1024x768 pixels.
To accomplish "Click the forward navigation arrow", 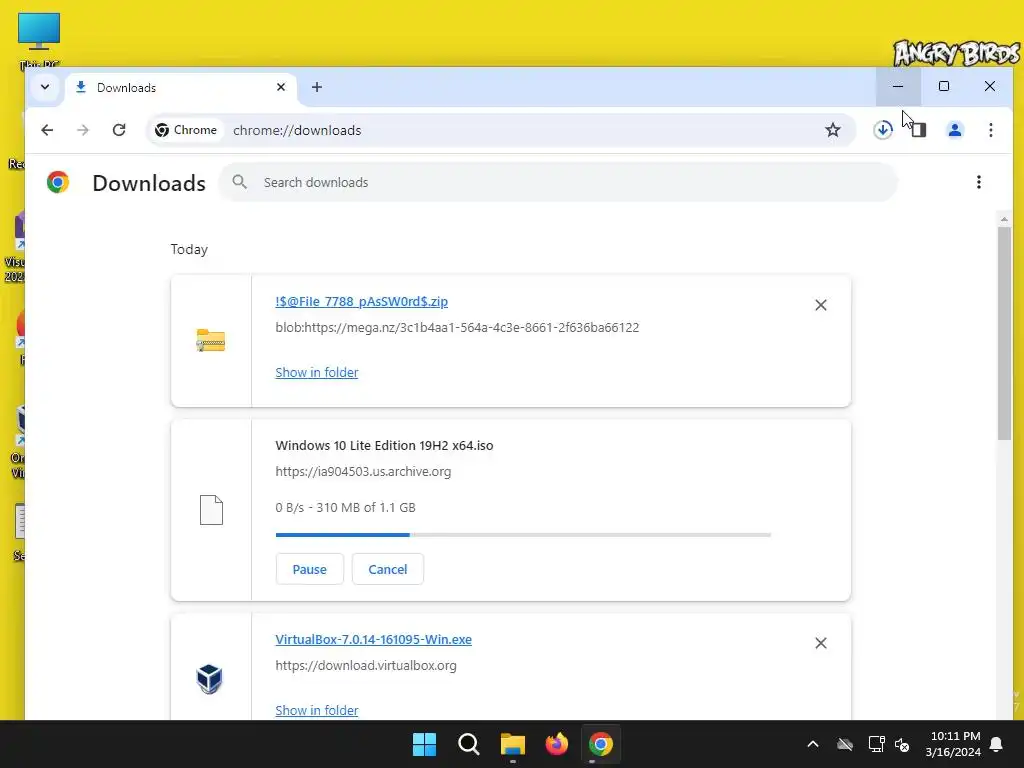I will pos(83,130).
